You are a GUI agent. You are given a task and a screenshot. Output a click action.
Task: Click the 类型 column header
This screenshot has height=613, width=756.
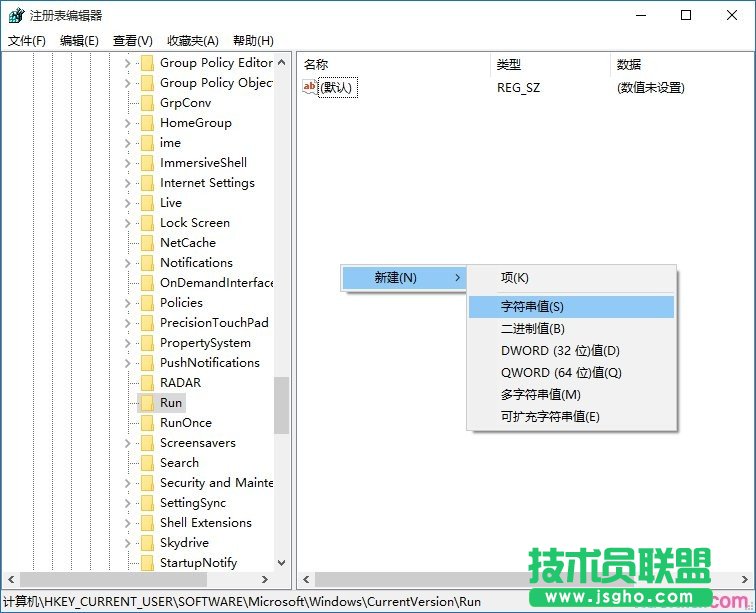pyautogui.click(x=508, y=64)
